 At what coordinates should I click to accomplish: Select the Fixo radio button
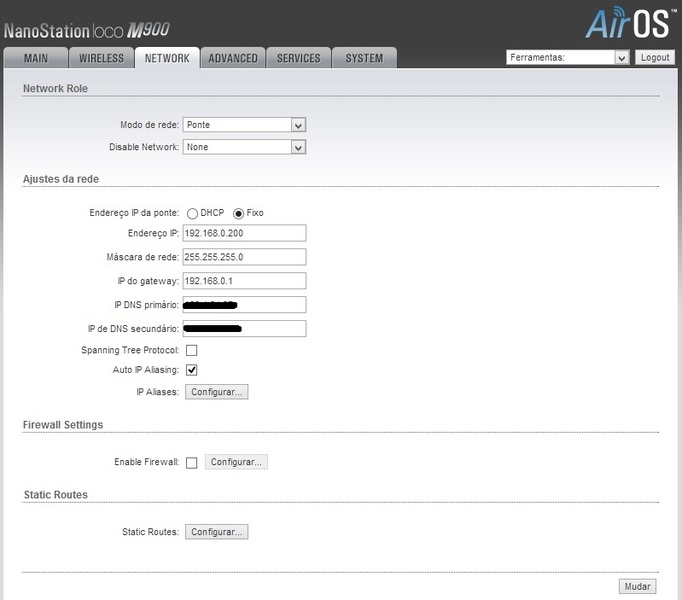click(x=238, y=214)
